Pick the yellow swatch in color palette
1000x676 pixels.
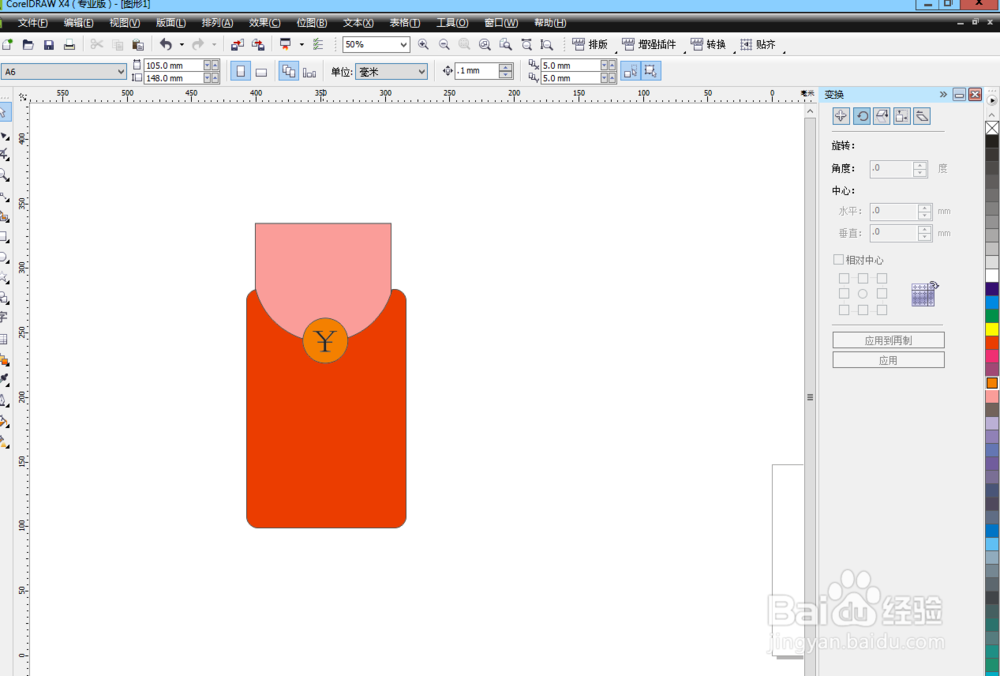click(992, 329)
